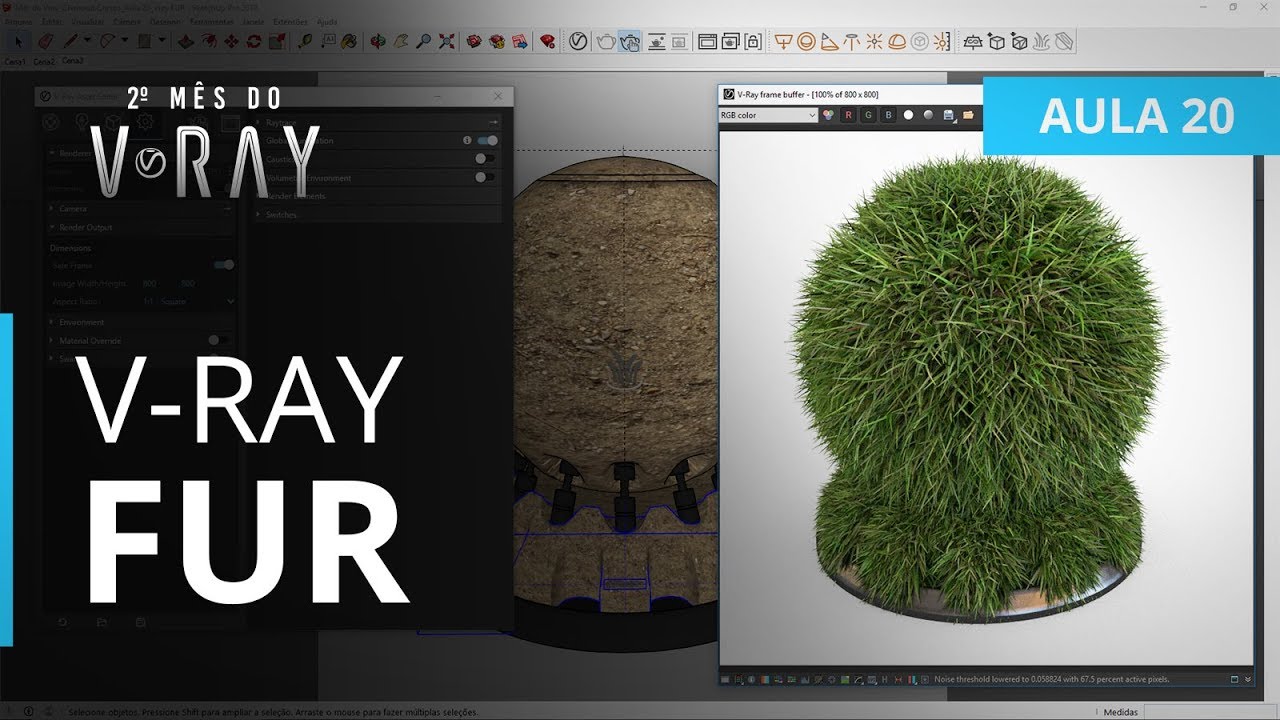Screen dimensions: 1280x720
Task: Toggle the Material Override switch
Action: click(x=219, y=340)
